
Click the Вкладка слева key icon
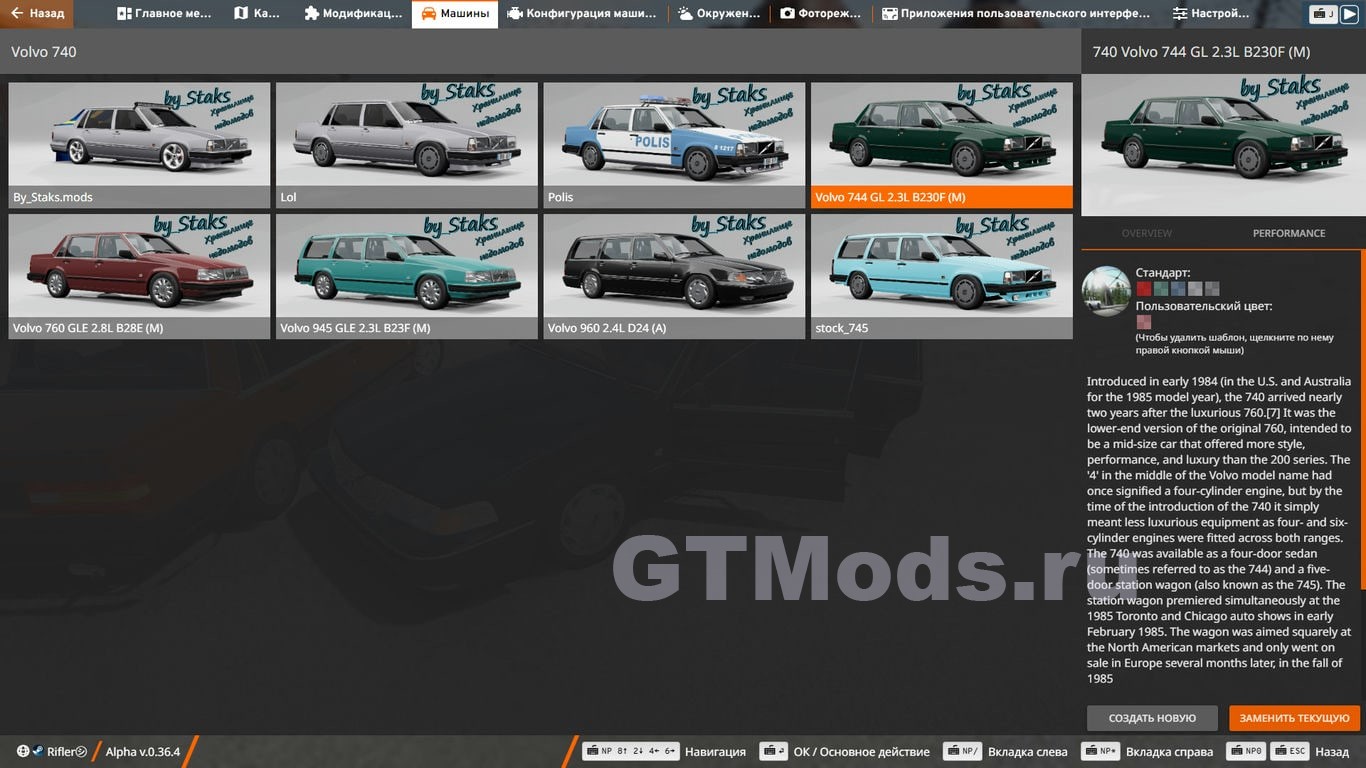[963, 751]
